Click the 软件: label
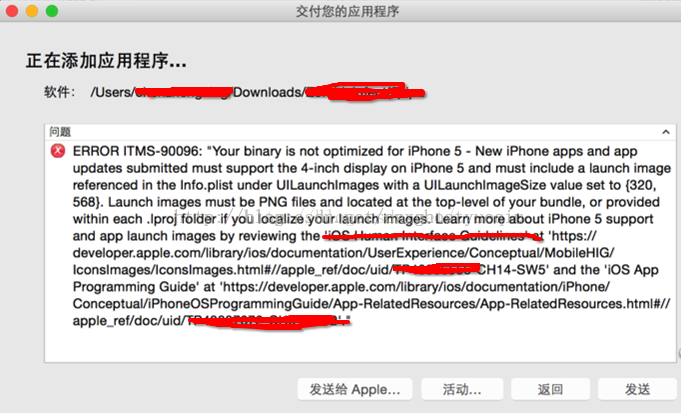The height and width of the screenshot is (413, 681). tap(60, 92)
